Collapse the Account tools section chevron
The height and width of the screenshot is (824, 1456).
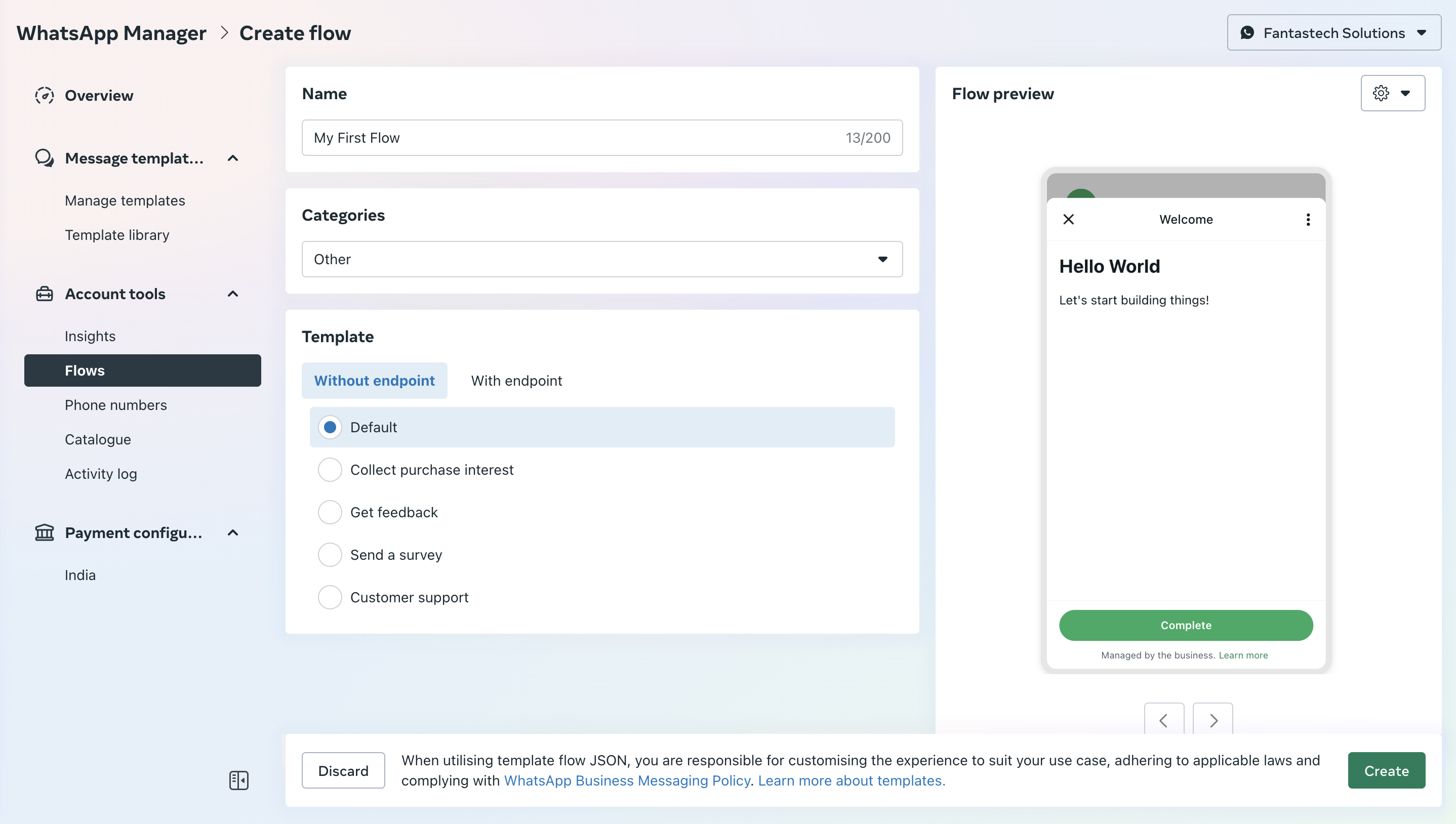click(232, 294)
